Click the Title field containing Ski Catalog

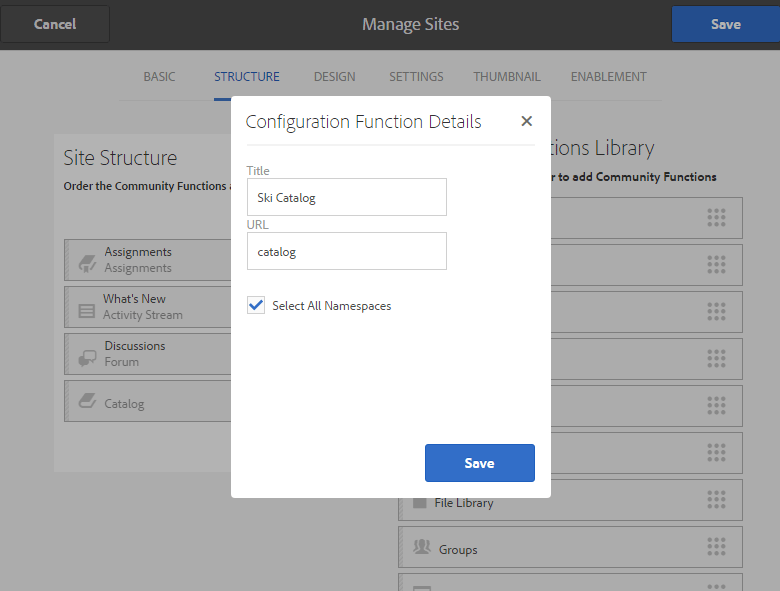tap(346, 197)
